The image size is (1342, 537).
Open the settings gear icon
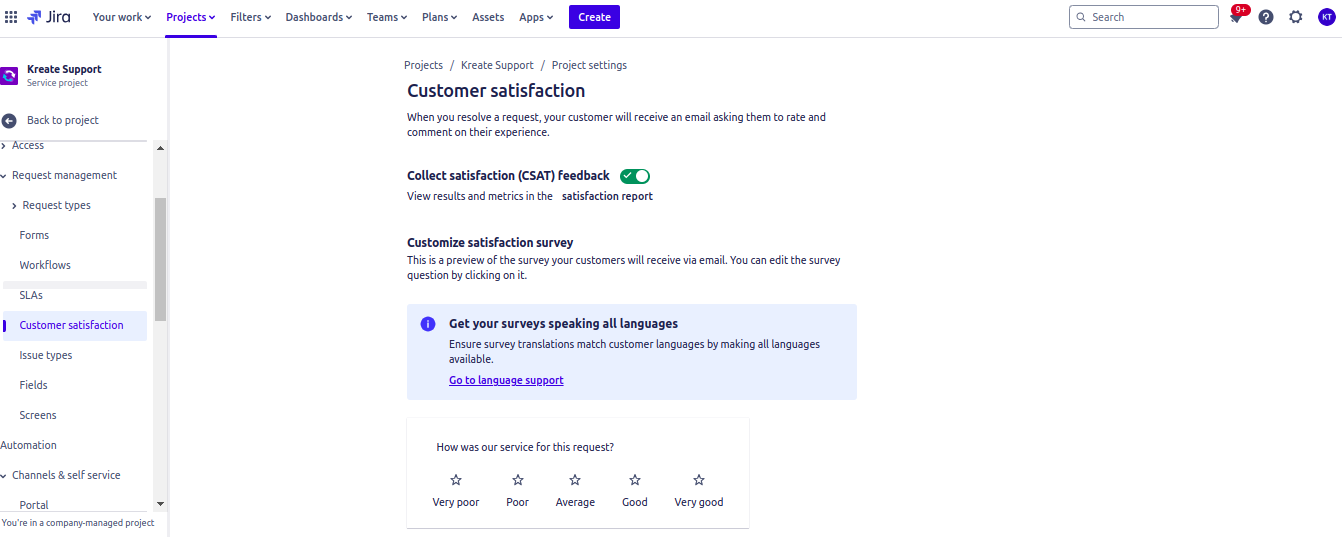point(1296,17)
